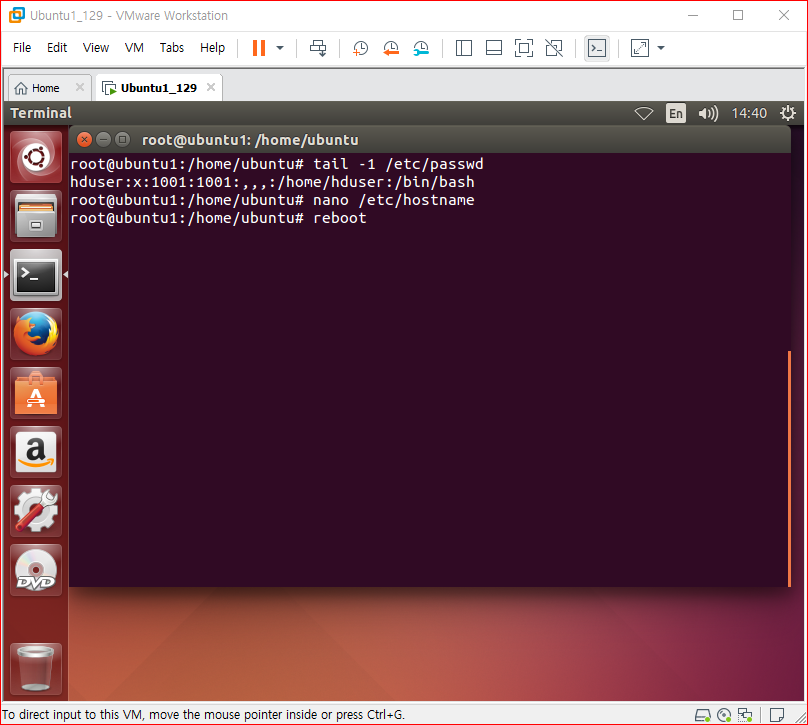Viewport: 808px width, 725px height.
Task: Toggle the library sidebar view
Action: click(x=464, y=48)
